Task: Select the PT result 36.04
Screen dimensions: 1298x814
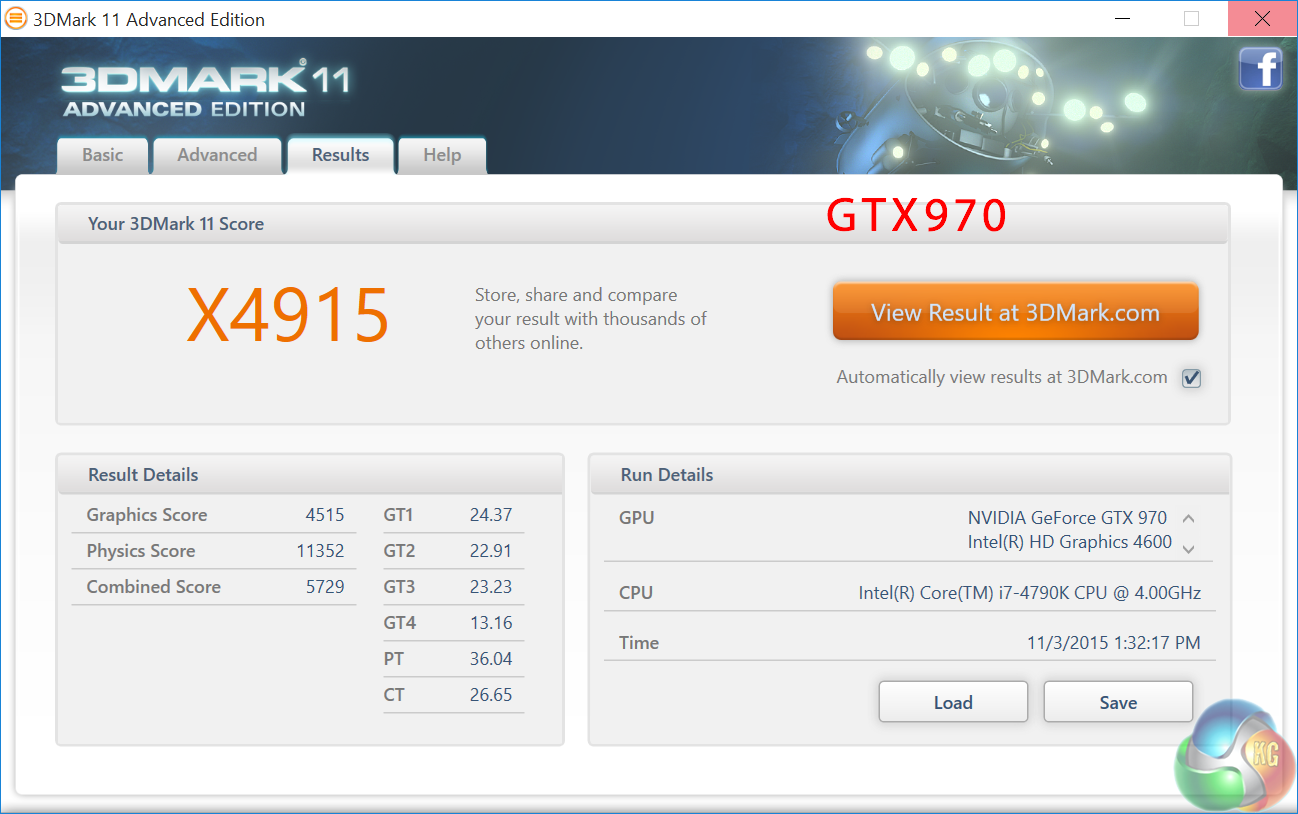Action: [x=491, y=659]
